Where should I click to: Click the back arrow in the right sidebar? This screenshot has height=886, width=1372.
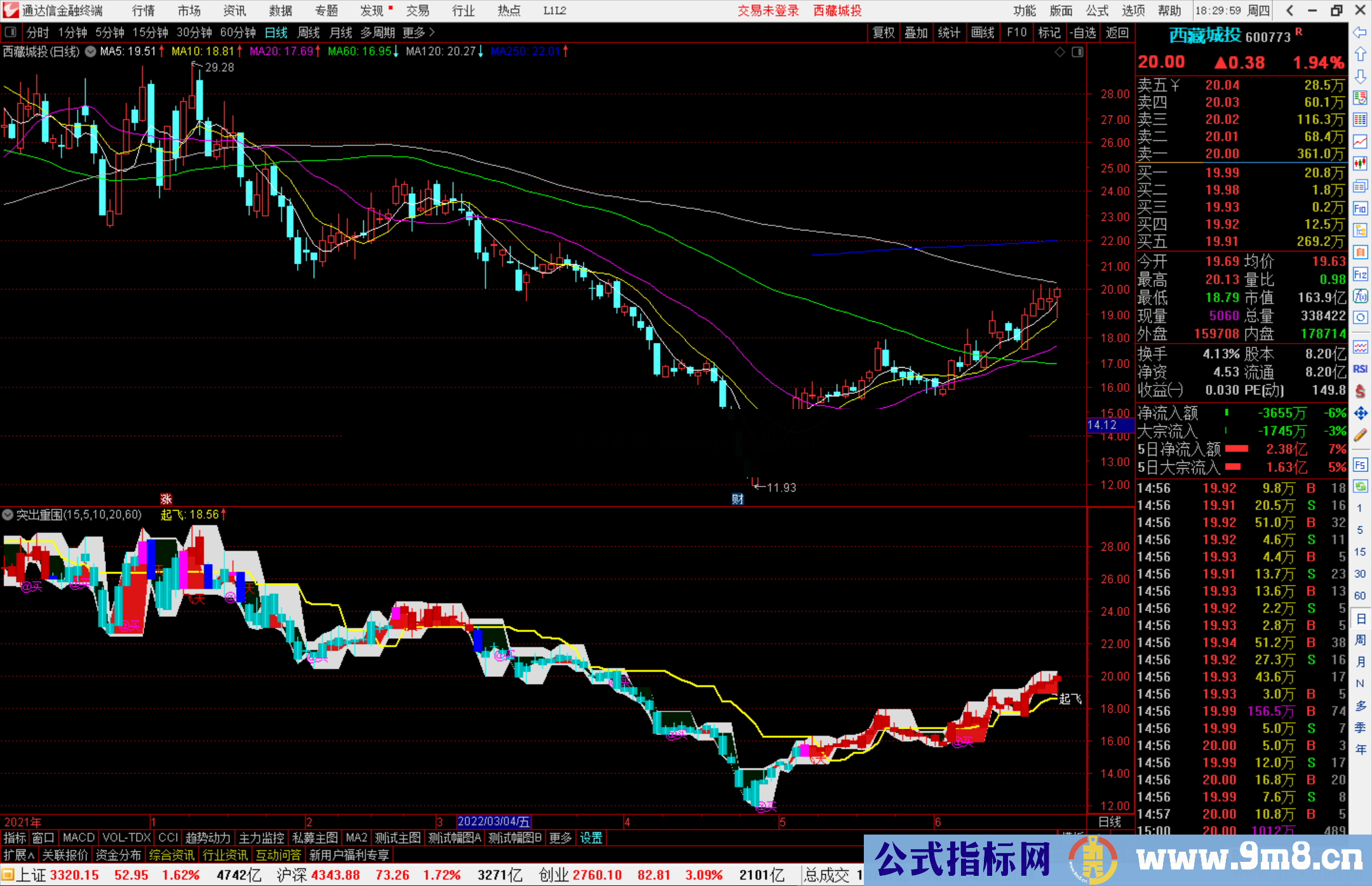[1360, 32]
